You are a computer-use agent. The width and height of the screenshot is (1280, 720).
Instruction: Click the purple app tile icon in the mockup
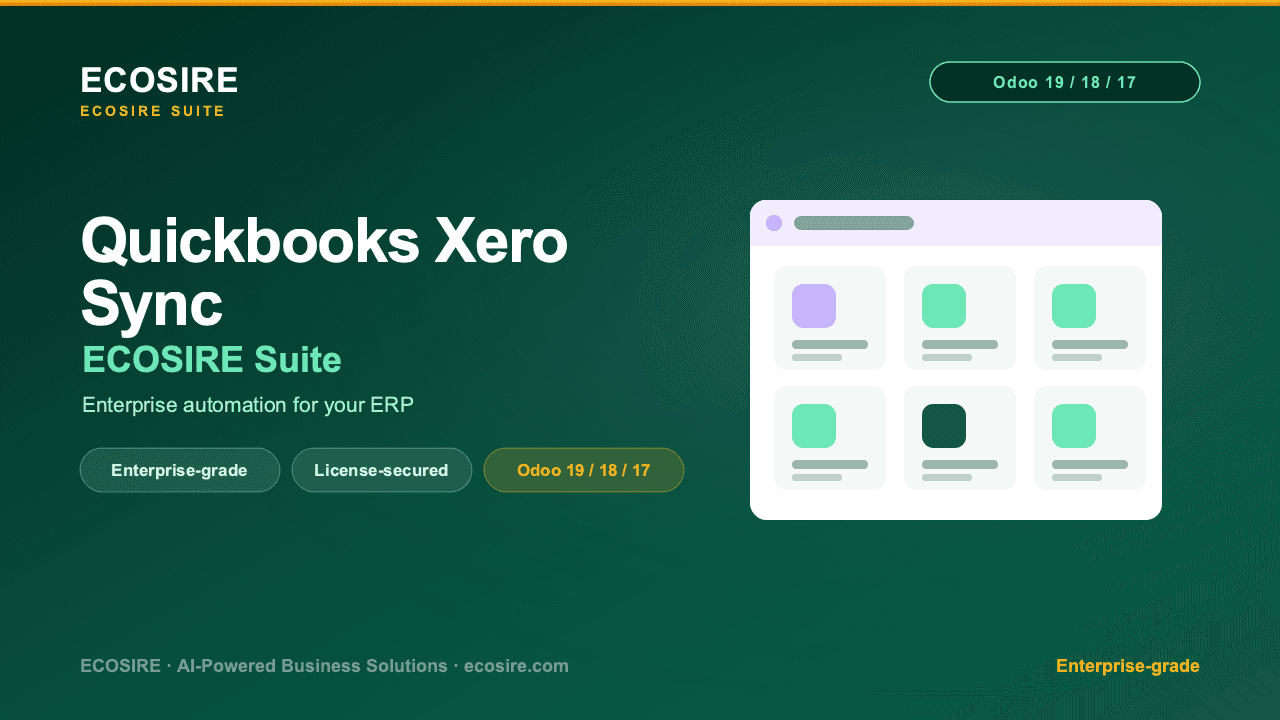814,306
